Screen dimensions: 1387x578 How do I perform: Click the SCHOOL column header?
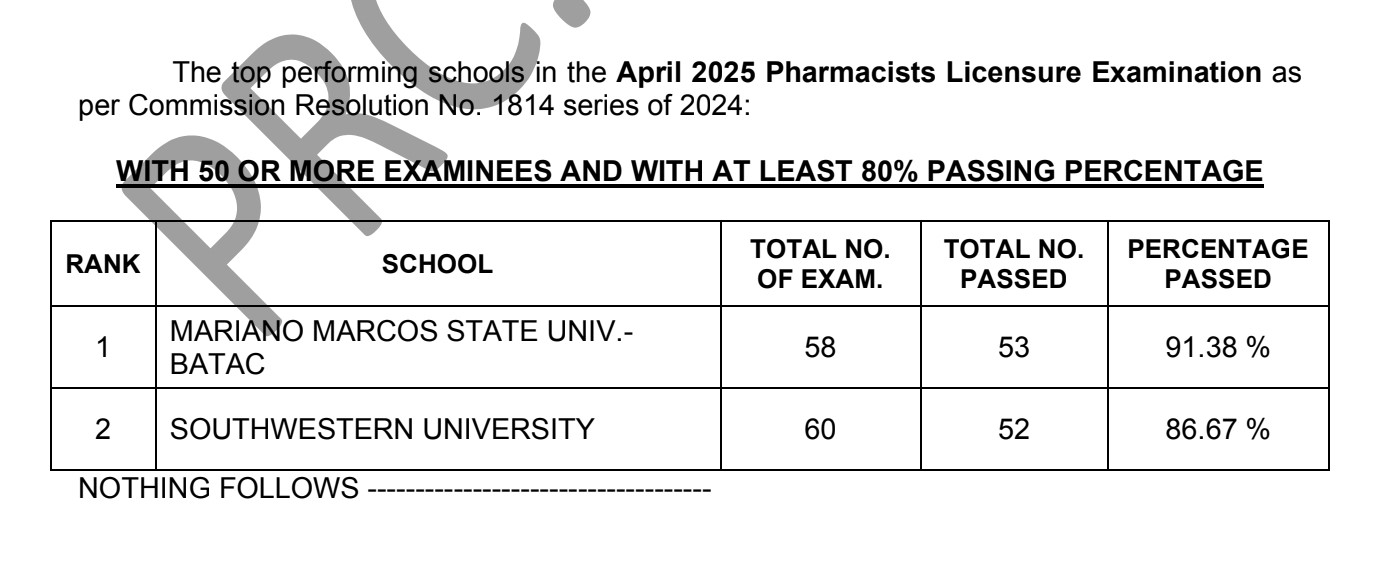point(438,265)
